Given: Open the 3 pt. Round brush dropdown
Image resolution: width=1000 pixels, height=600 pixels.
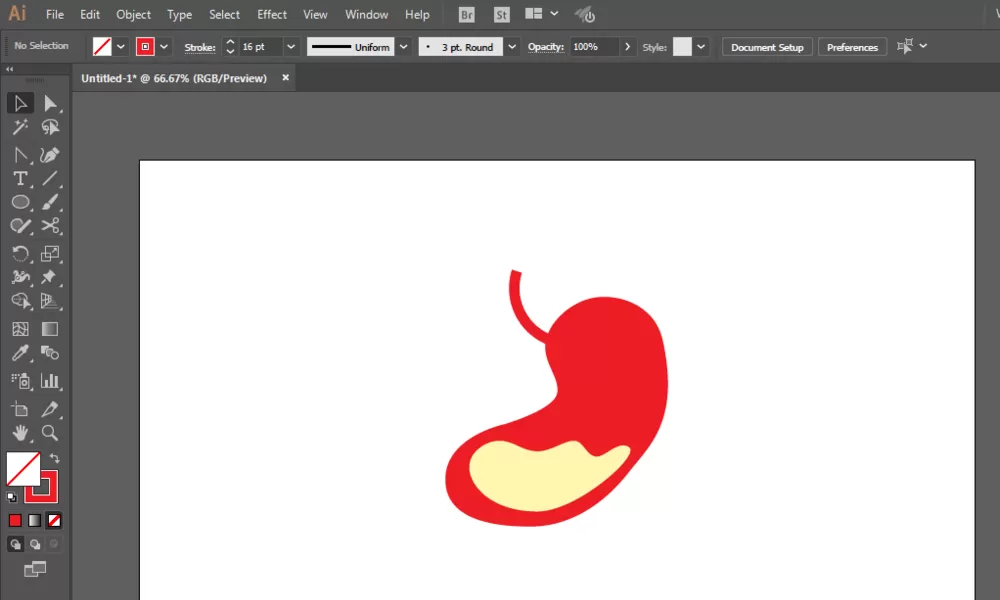Looking at the screenshot, I should pyautogui.click(x=511, y=47).
